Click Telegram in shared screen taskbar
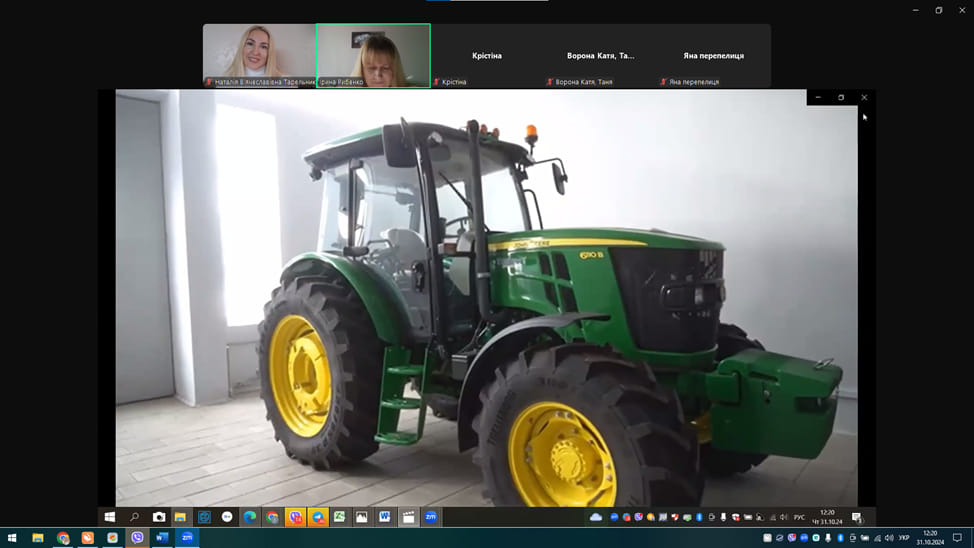This screenshot has height=548, width=974. (x=318, y=517)
